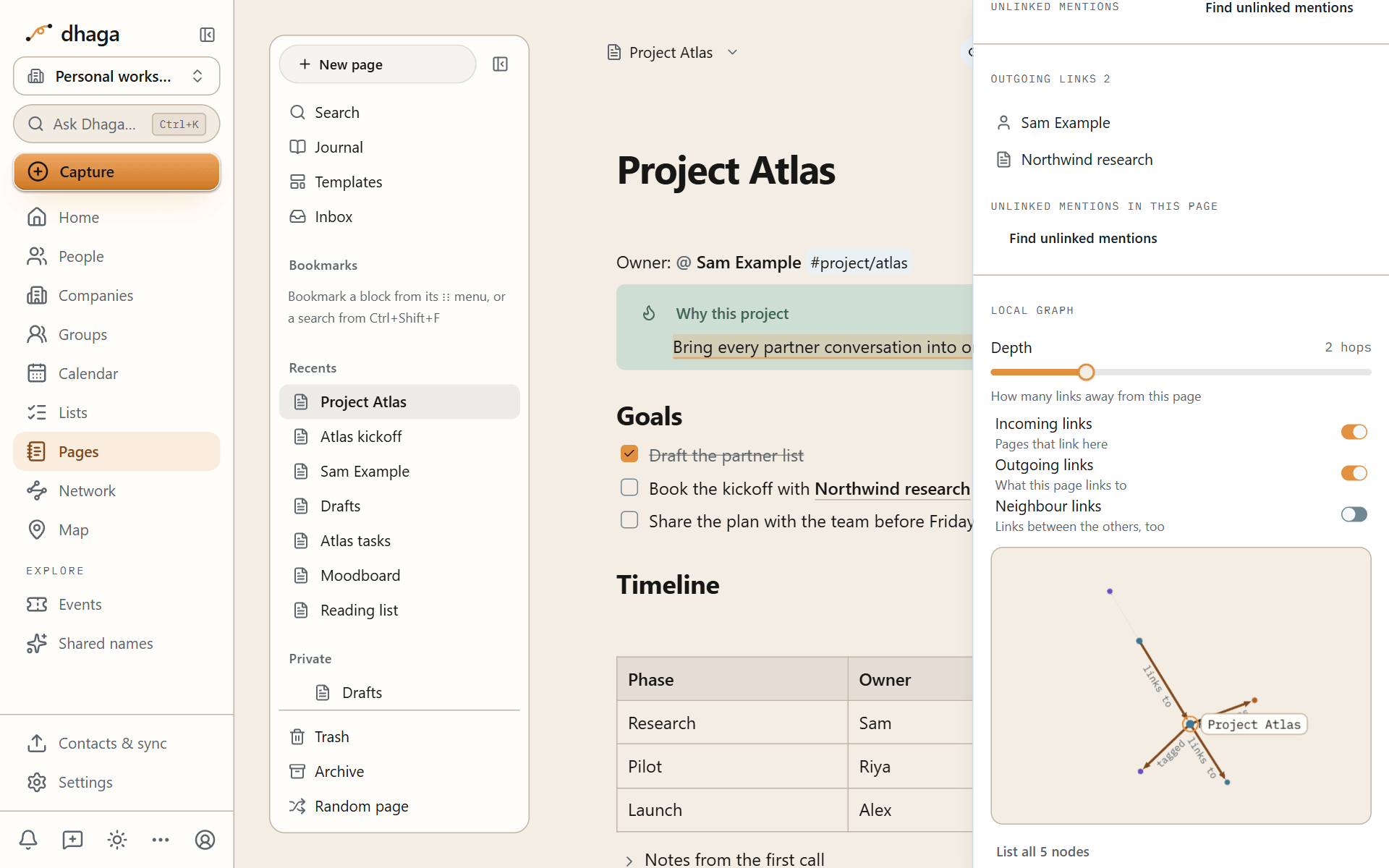List all 5 nodes
The height and width of the screenshot is (868, 1389).
tap(1042, 851)
